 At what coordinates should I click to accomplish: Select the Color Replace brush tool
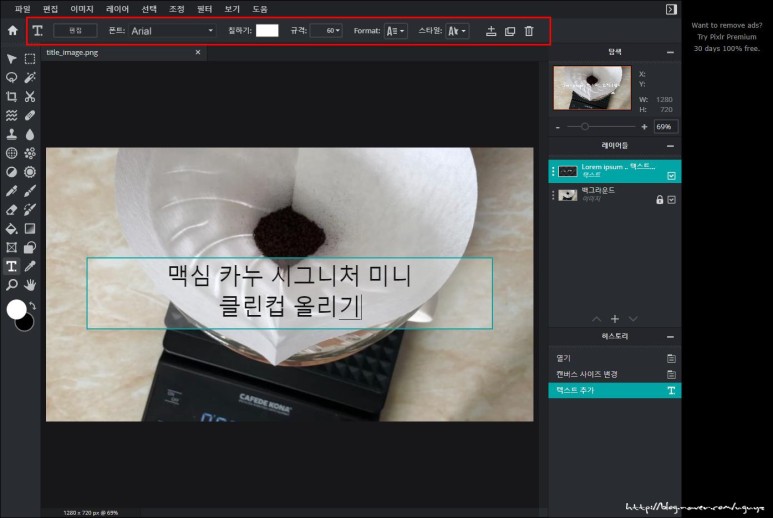(30, 209)
